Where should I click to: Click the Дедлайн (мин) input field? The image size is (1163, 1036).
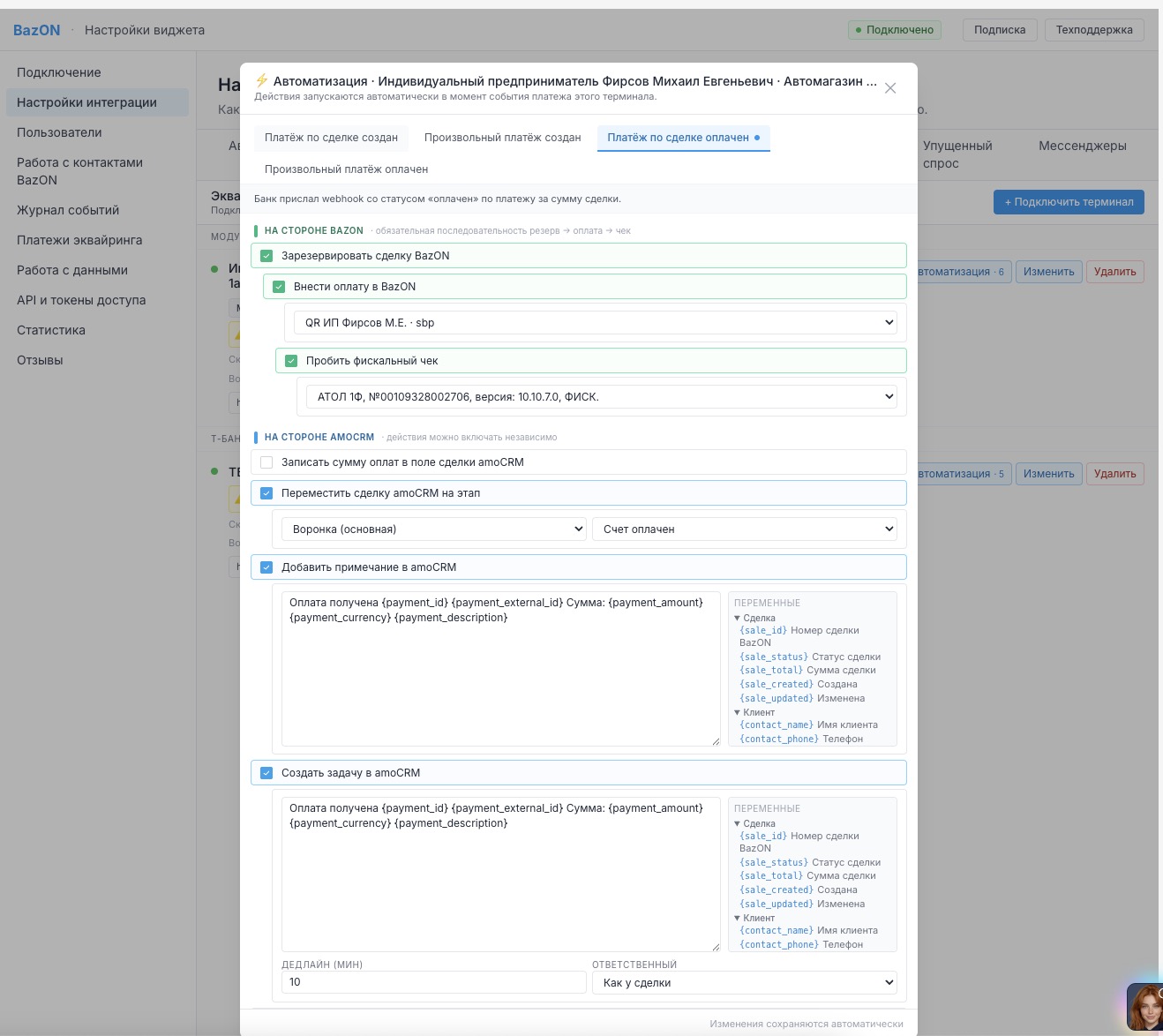(434, 982)
